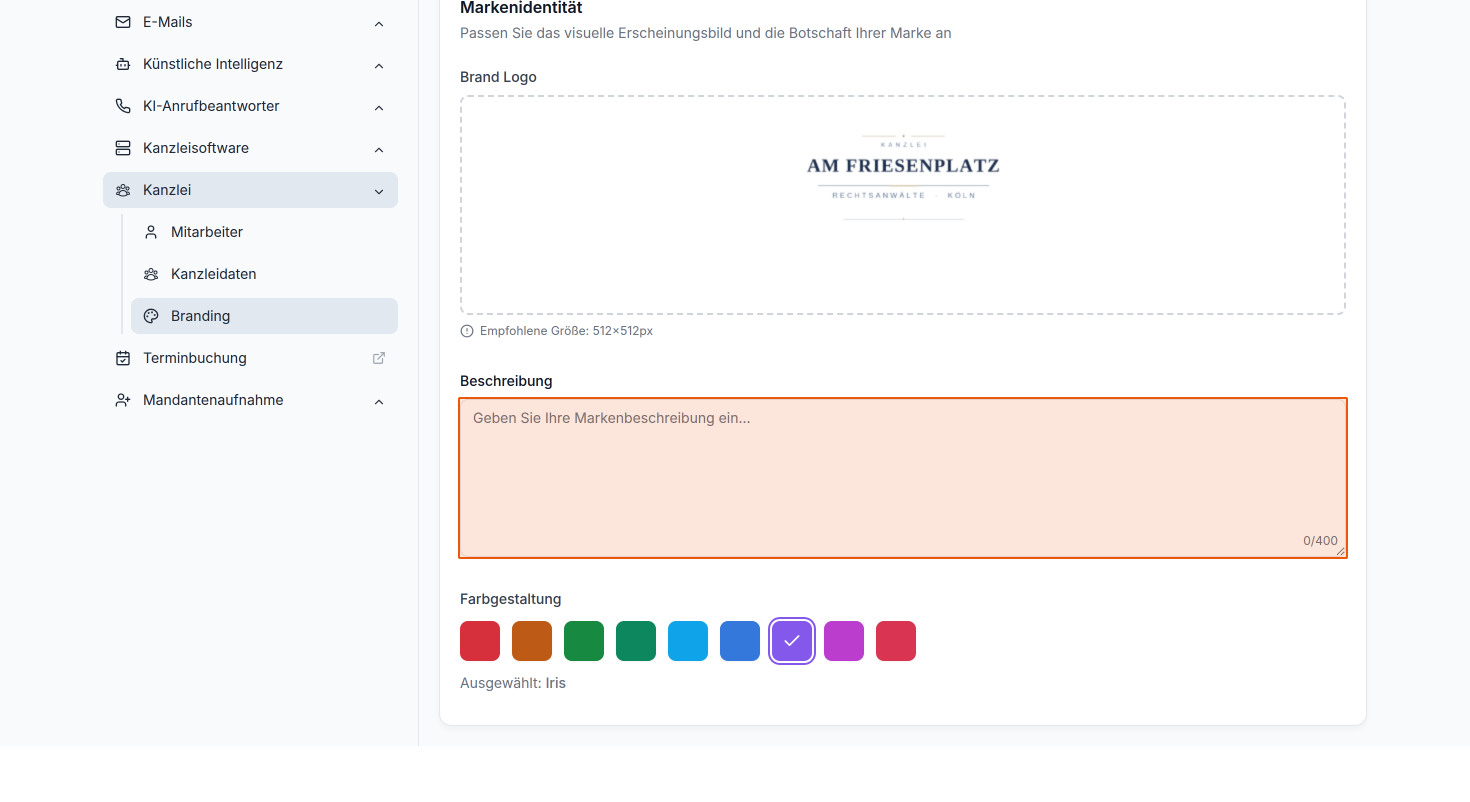The height and width of the screenshot is (802, 1470).
Task: Click the envelope icon beside E-Mails
Action: (x=123, y=22)
